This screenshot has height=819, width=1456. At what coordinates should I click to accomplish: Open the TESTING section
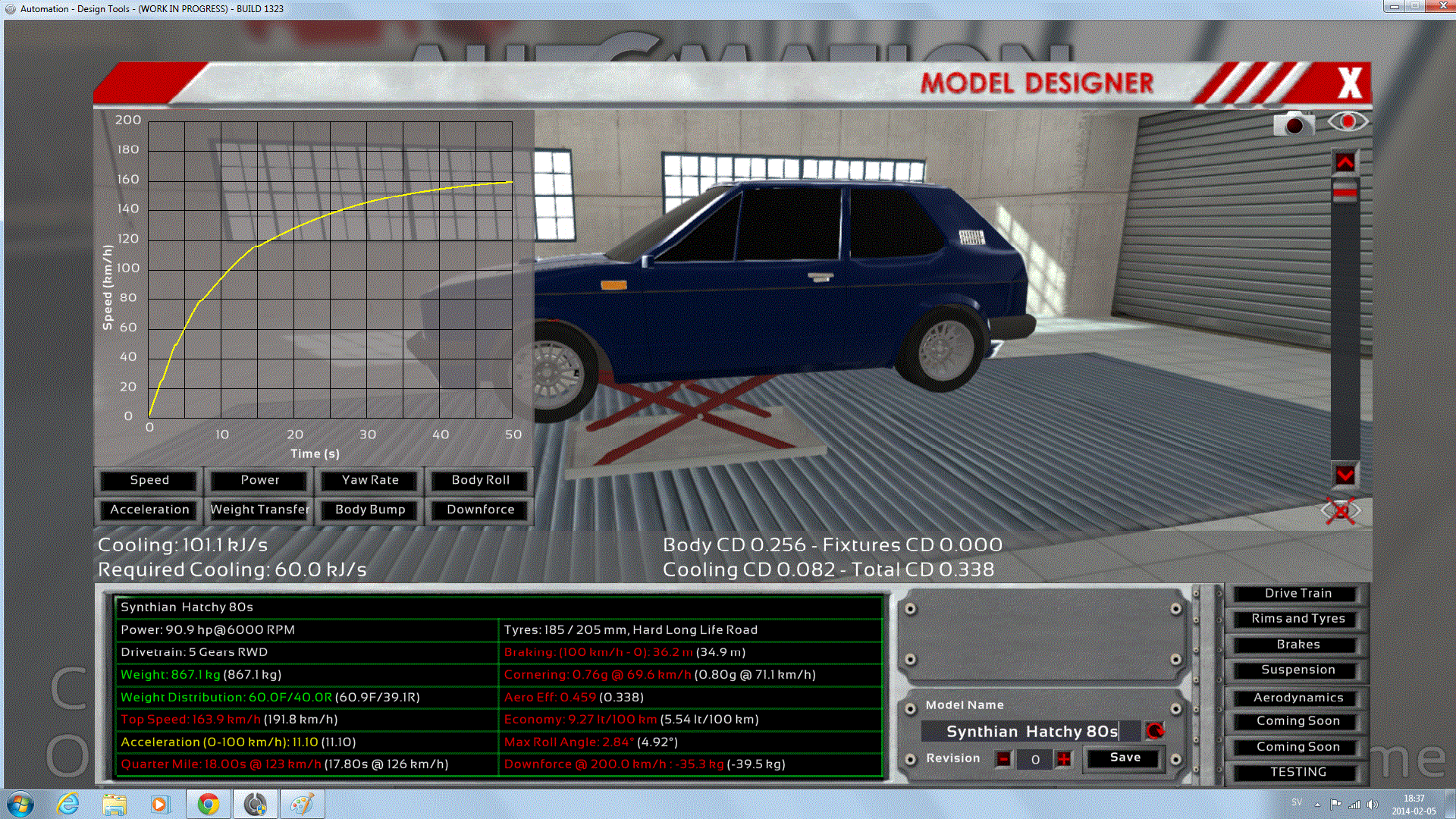[1298, 772]
